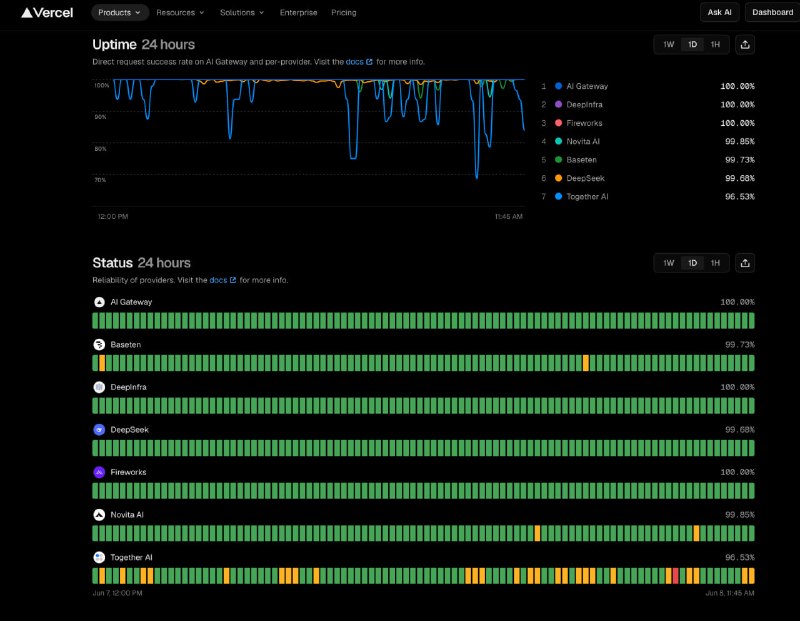The height and width of the screenshot is (621, 800).
Task: Click the Status 24 hours heading
Action: pyautogui.click(x=141, y=263)
